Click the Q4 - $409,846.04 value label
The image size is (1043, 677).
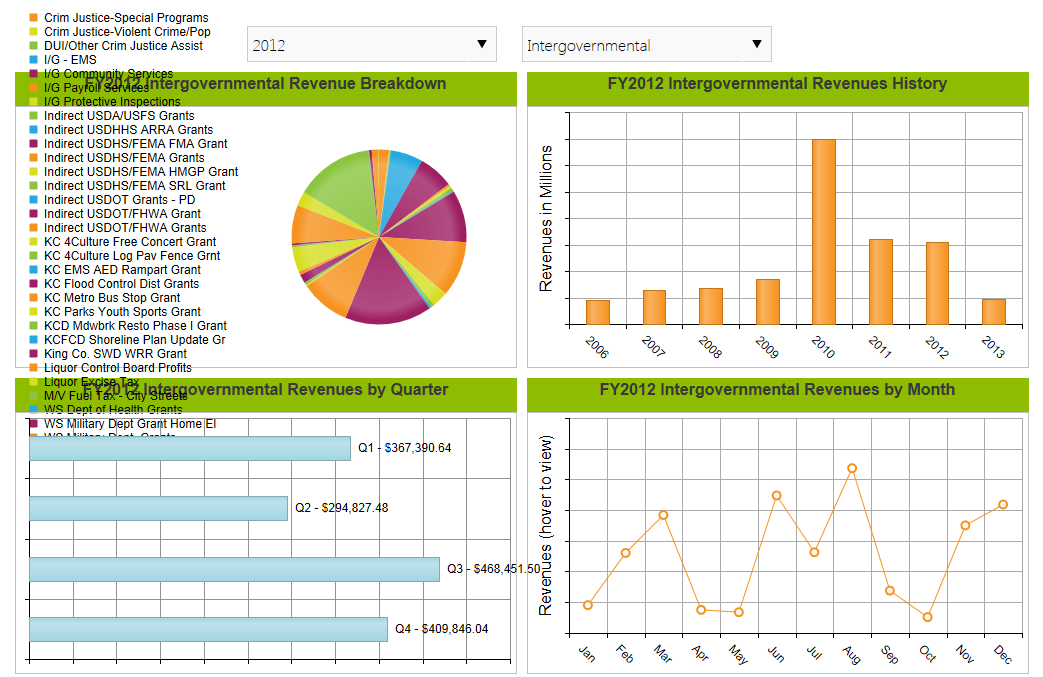(x=442, y=628)
